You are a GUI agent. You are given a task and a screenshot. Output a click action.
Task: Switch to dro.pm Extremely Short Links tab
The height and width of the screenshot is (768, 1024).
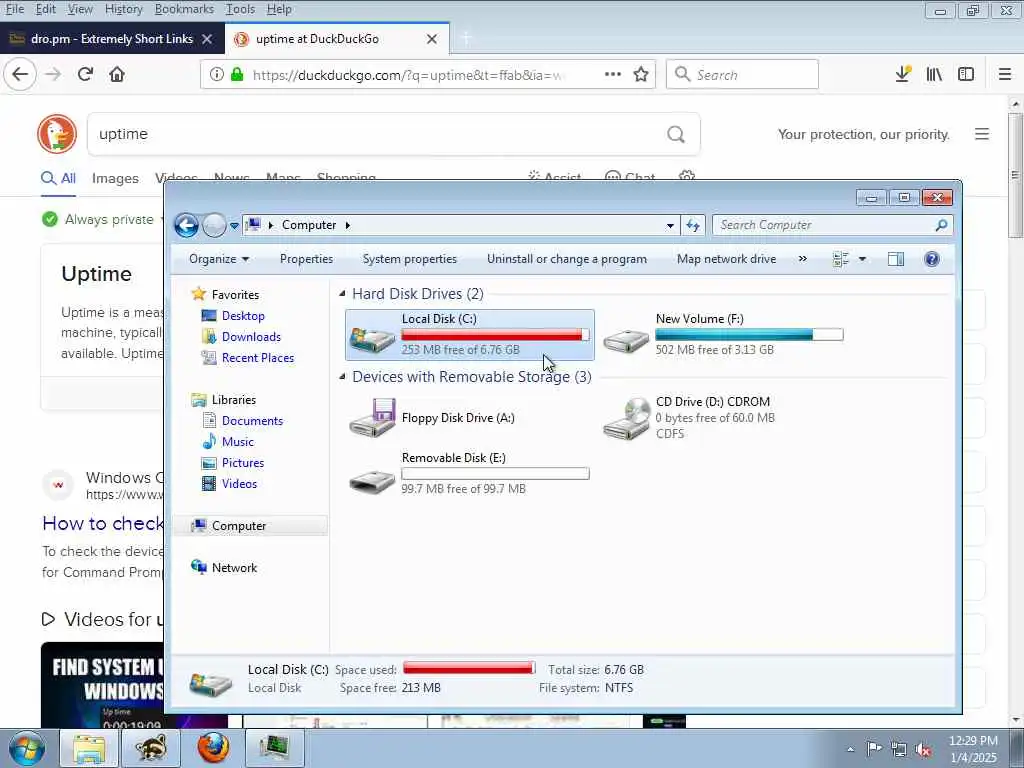coord(112,39)
